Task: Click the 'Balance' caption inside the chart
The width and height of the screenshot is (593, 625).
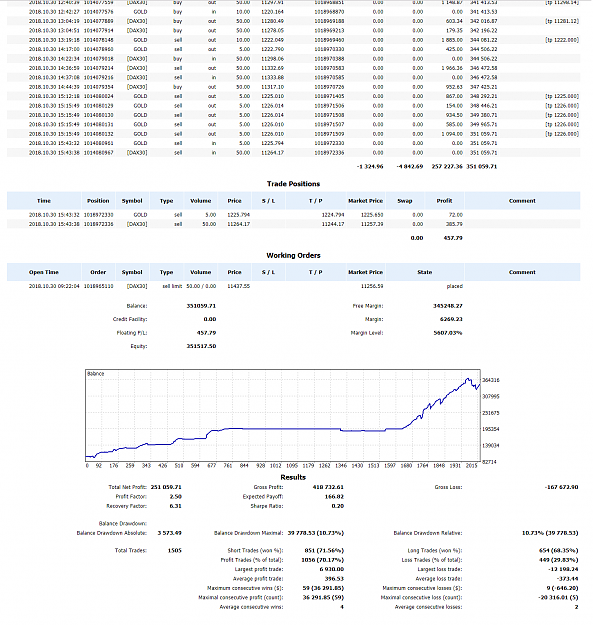Action: pyautogui.click(x=96, y=374)
